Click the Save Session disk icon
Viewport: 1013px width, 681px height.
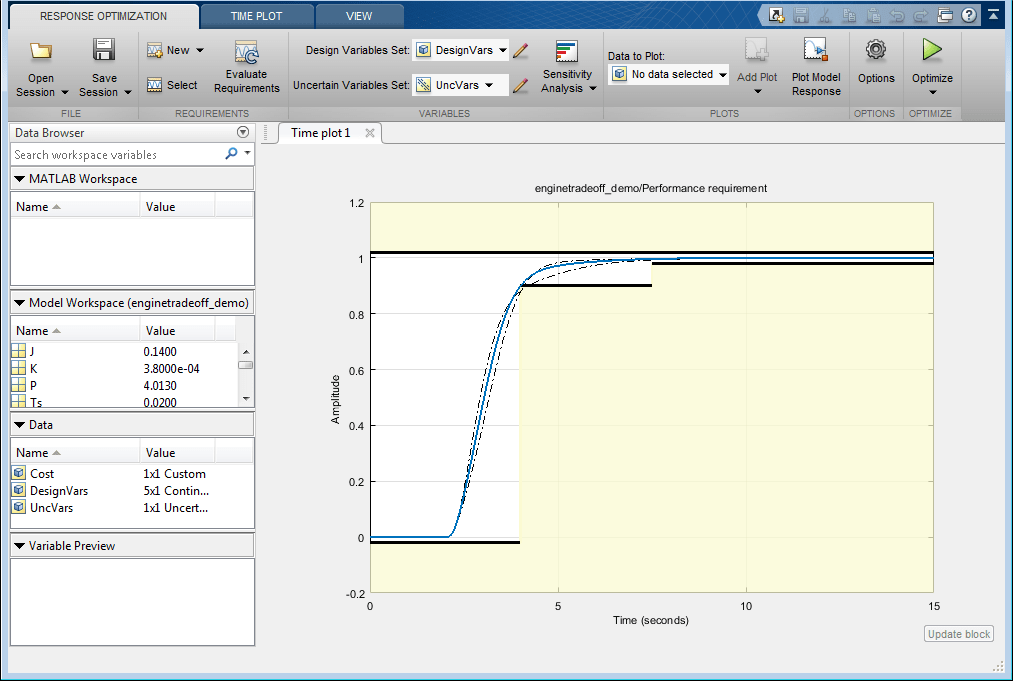[x=104, y=51]
